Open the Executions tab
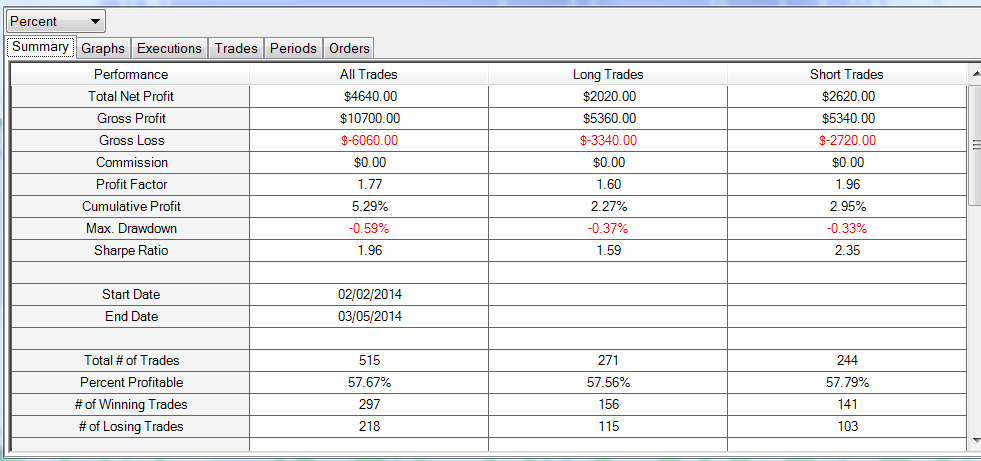 click(170, 48)
